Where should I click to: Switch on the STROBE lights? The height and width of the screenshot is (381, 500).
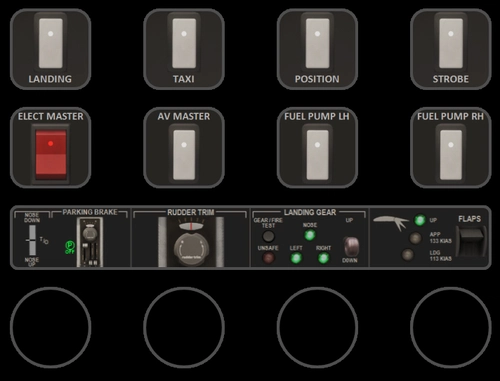pyautogui.click(x=451, y=43)
